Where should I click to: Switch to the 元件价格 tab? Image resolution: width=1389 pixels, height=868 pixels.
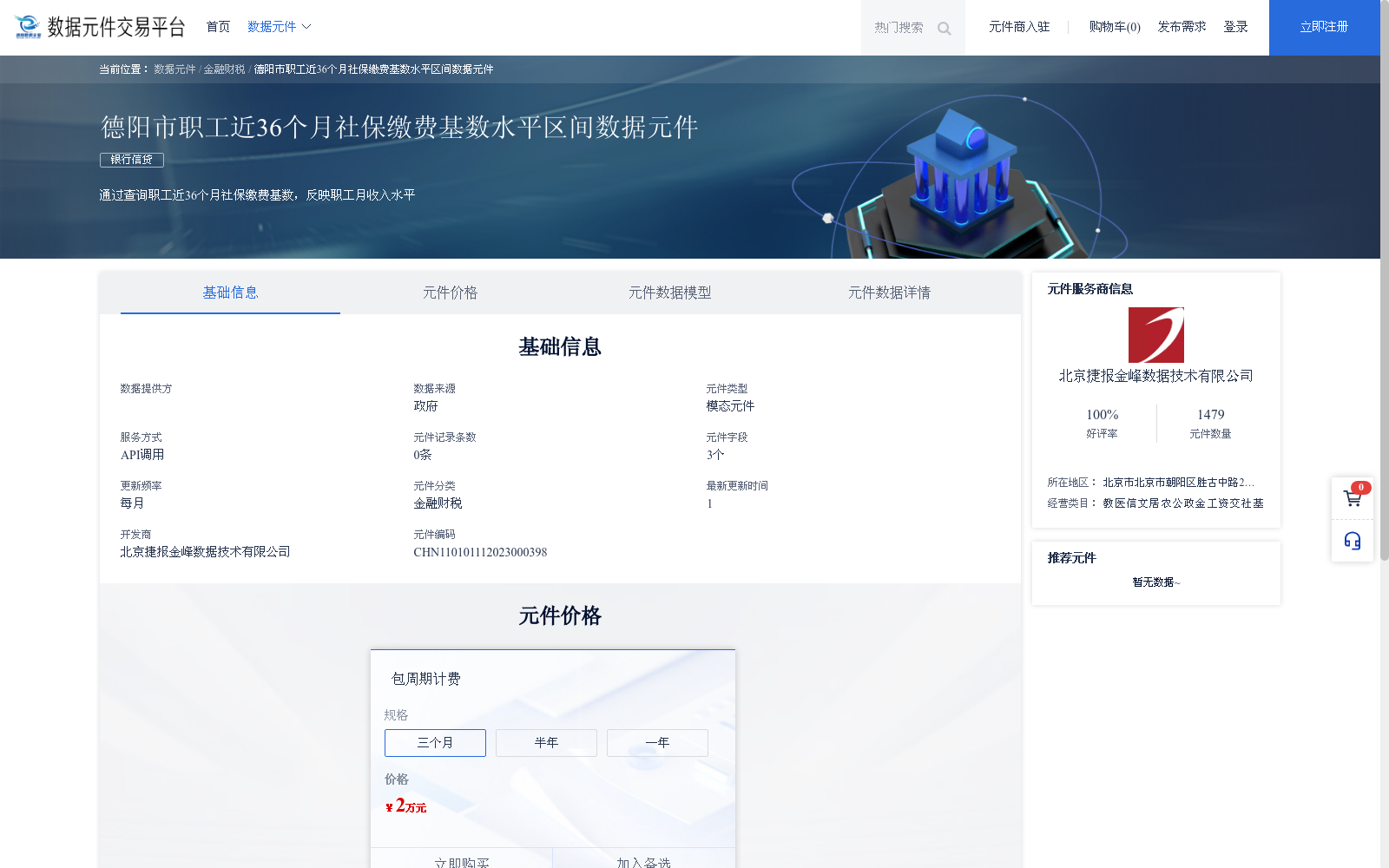[x=450, y=293]
